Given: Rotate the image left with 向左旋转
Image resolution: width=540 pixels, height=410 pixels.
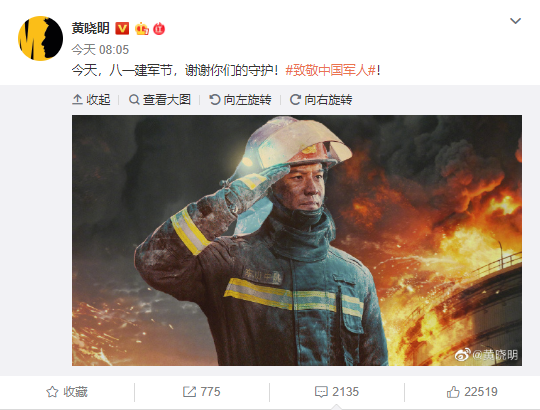Looking at the screenshot, I should coord(240,100).
